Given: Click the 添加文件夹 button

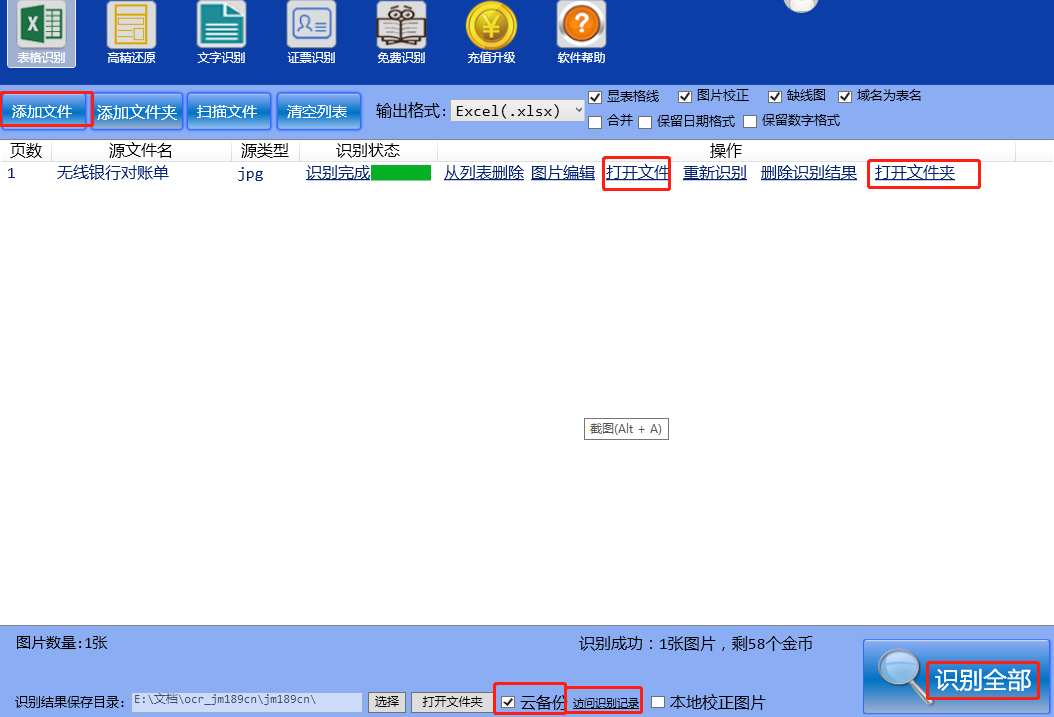Looking at the screenshot, I should pyautogui.click(x=137, y=112).
